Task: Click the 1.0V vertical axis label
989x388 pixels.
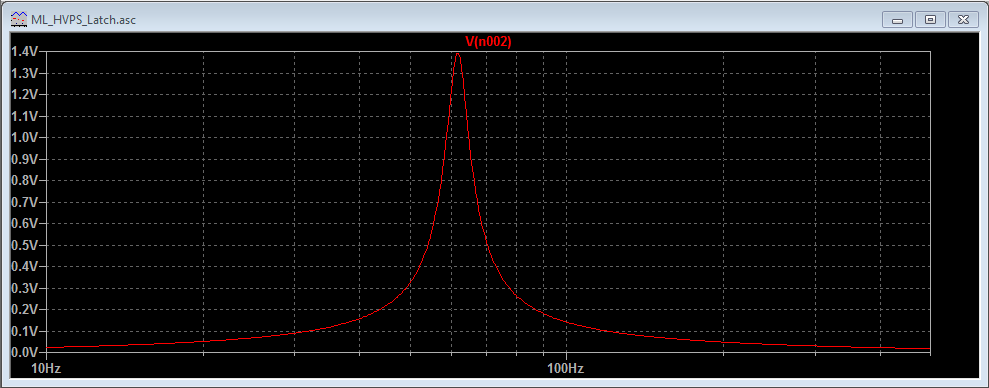Action: click(x=25, y=138)
